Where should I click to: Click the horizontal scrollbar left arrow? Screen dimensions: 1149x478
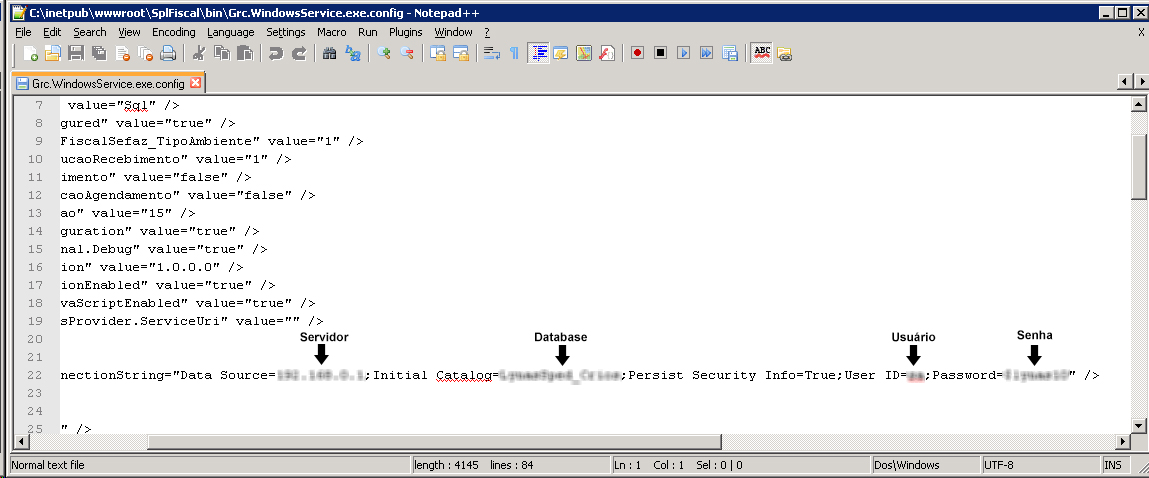coord(21,441)
